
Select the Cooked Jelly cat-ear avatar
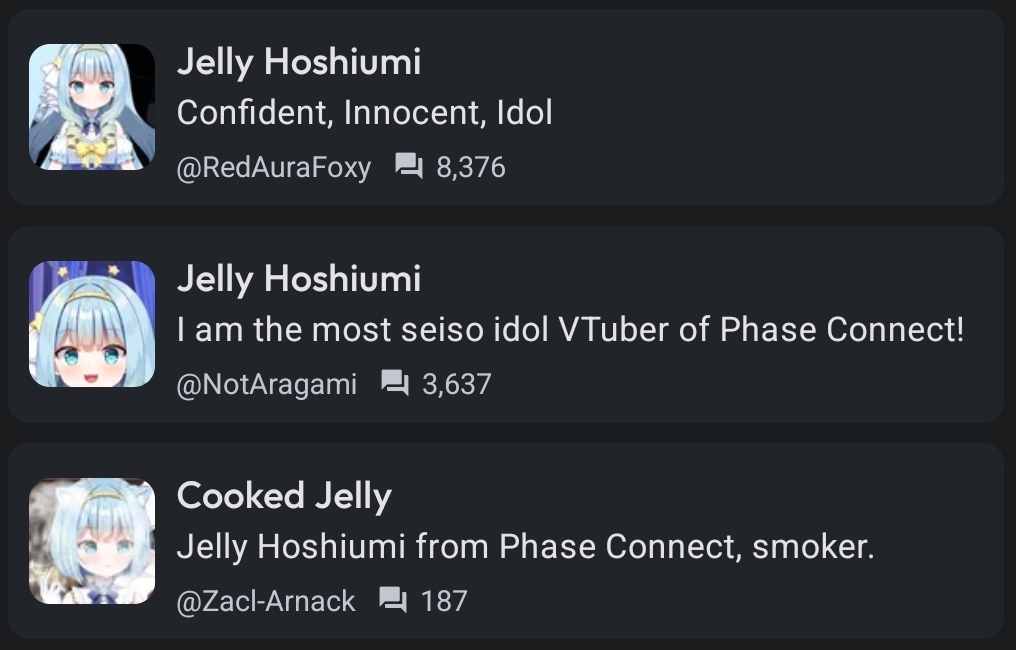coord(92,541)
